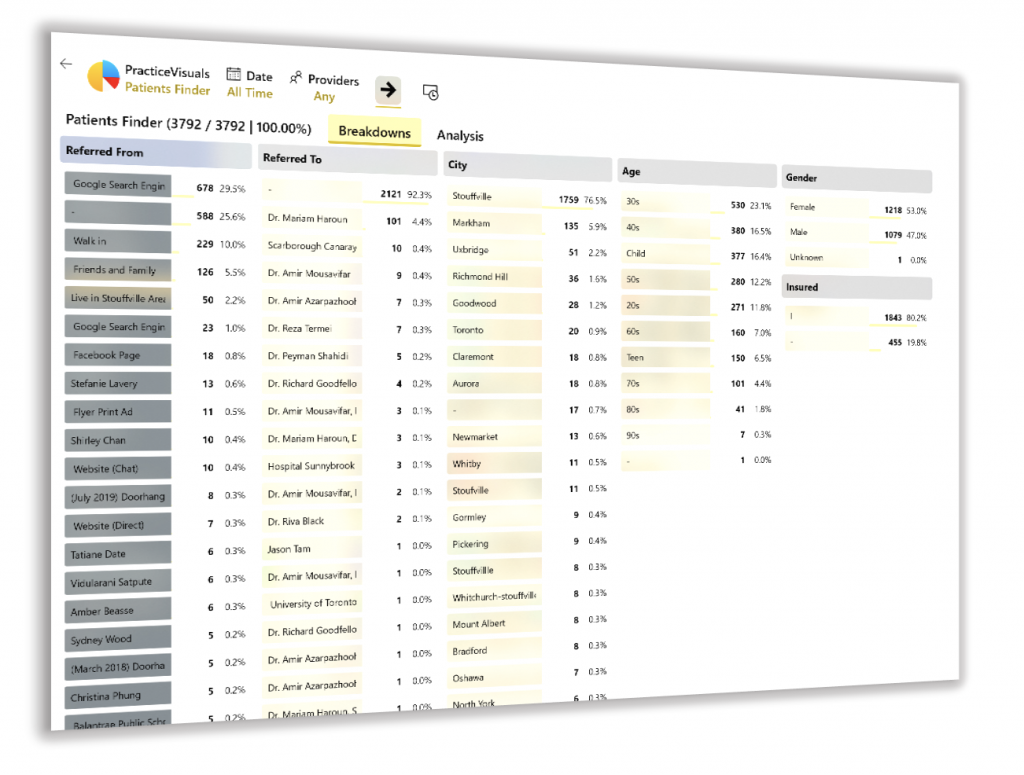Image resolution: width=1024 pixels, height=775 pixels.
Task: Filter by city Markham
Action: [x=493, y=223]
